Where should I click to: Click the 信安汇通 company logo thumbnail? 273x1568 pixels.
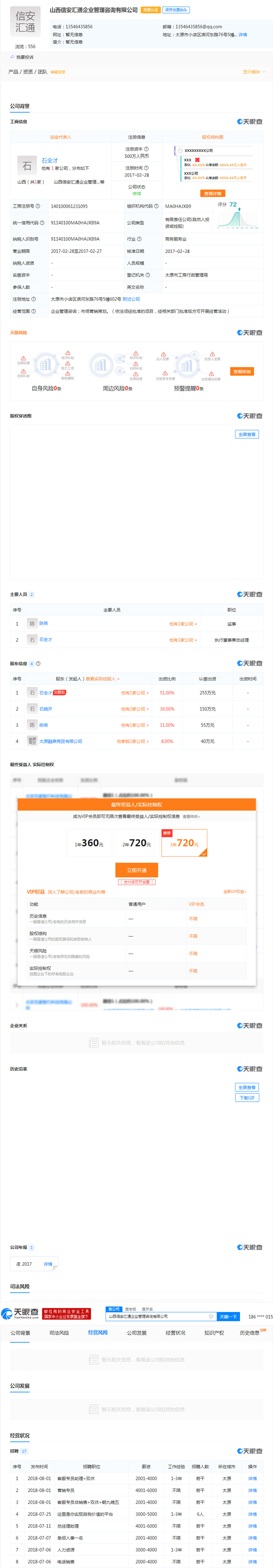[x=25, y=22]
